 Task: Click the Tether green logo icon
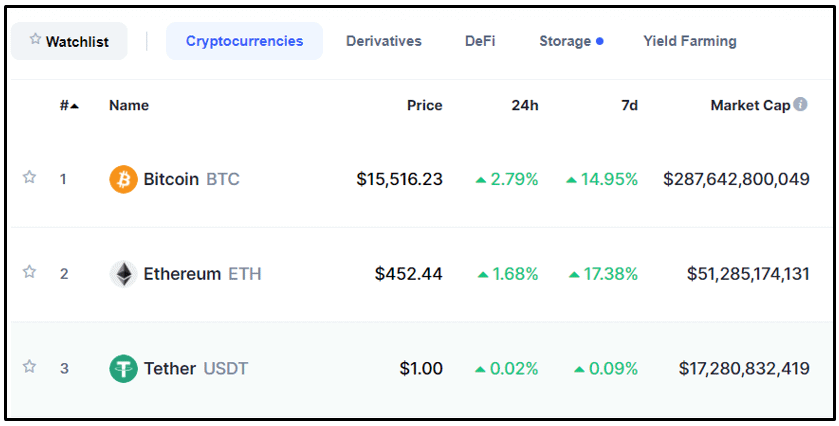click(123, 369)
